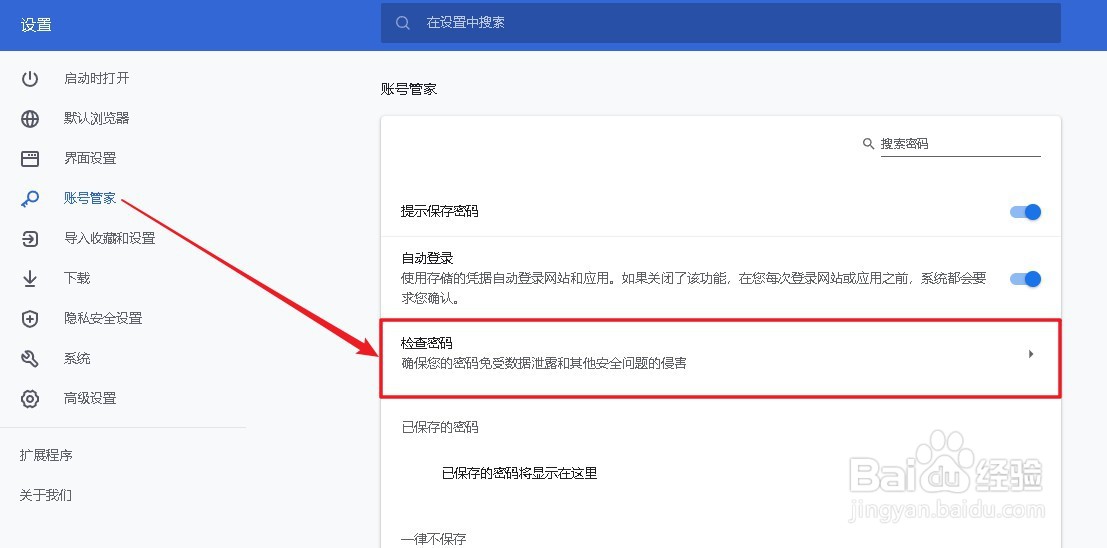
Task: Click the magnifier icon in the settings search bar
Action: pos(403,23)
